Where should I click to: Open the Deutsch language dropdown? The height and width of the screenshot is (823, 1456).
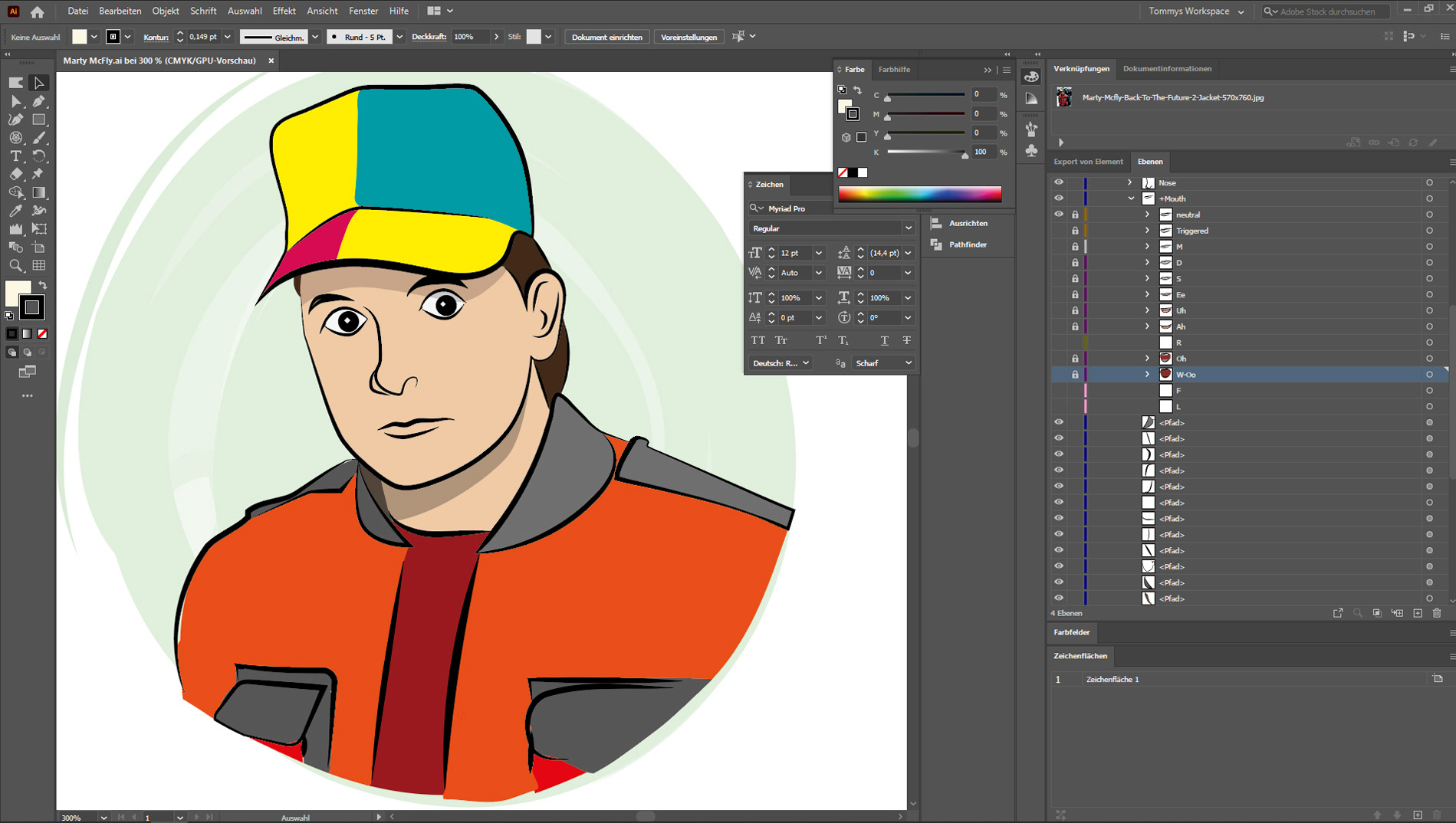pos(781,363)
